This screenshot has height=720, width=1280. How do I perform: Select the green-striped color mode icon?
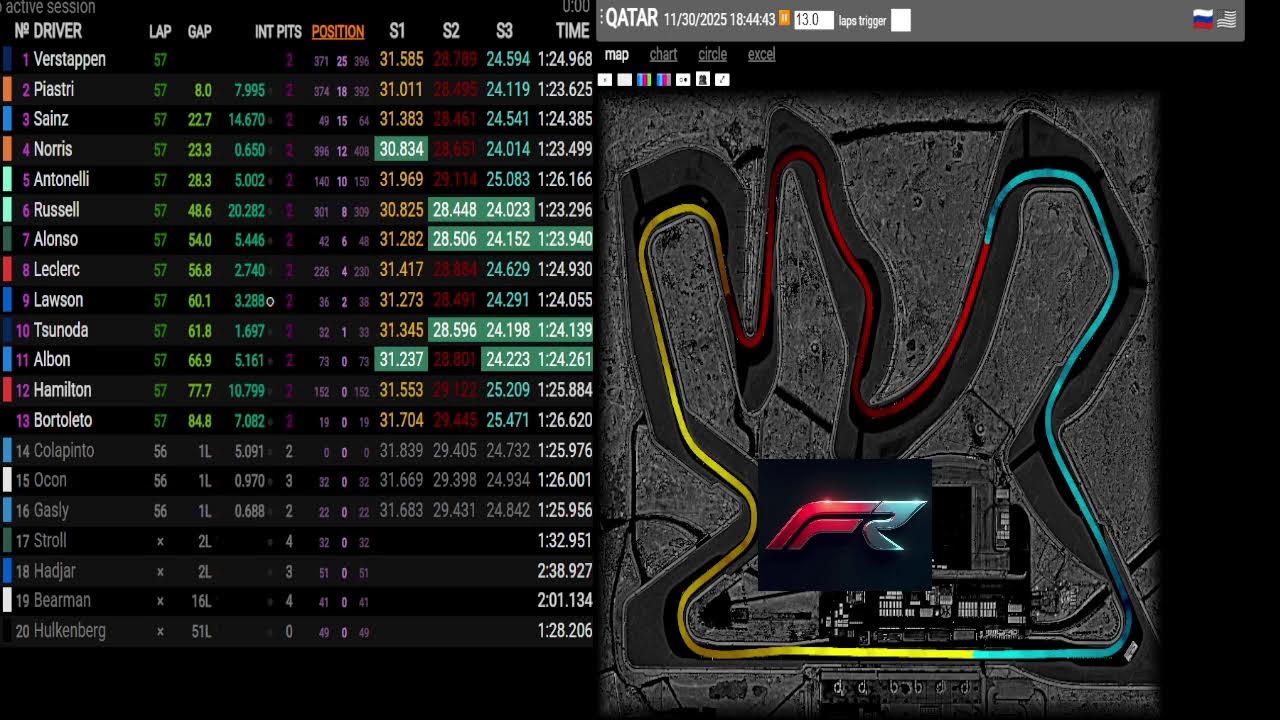pyautogui.click(x=644, y=80)
